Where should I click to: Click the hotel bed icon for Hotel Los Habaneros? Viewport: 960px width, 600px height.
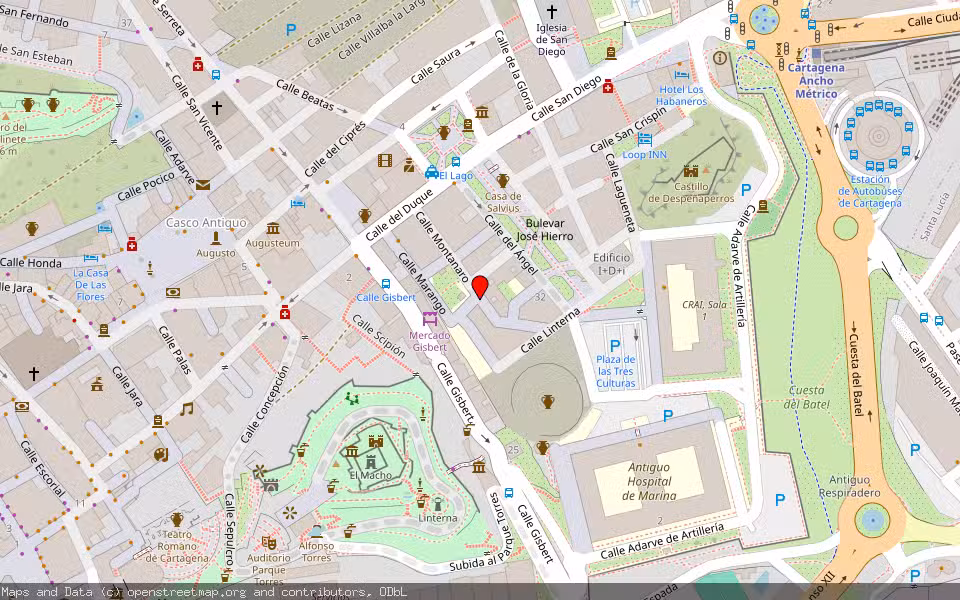(680, 73)
